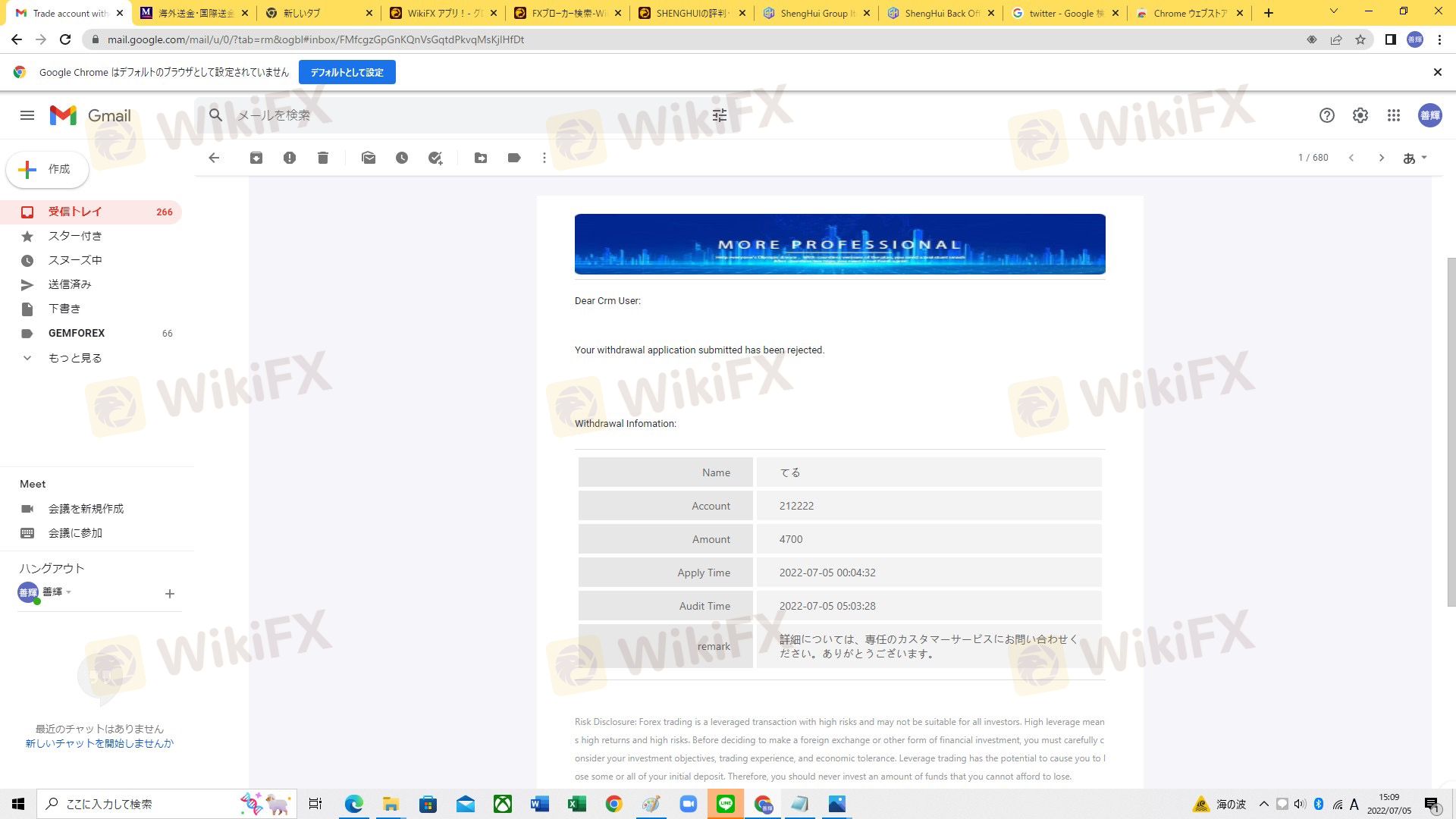Show hidden system tray icons chevron
1456x819 pixels.
pyautogui.click(x=1263, y=804)
